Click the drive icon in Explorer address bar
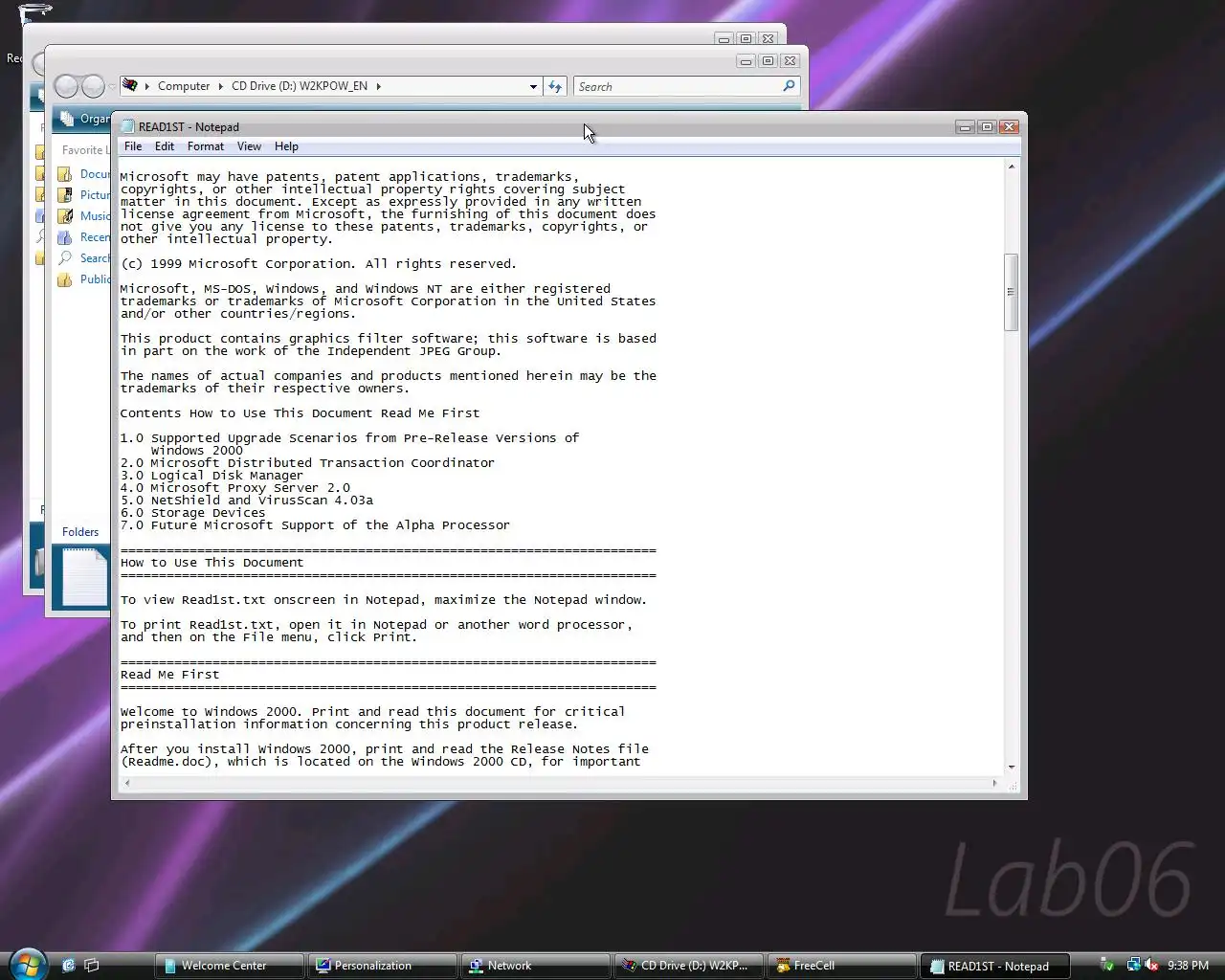The height and width of the screenshot is (980, 1225). pyautogui.click(x=130, y=85)
